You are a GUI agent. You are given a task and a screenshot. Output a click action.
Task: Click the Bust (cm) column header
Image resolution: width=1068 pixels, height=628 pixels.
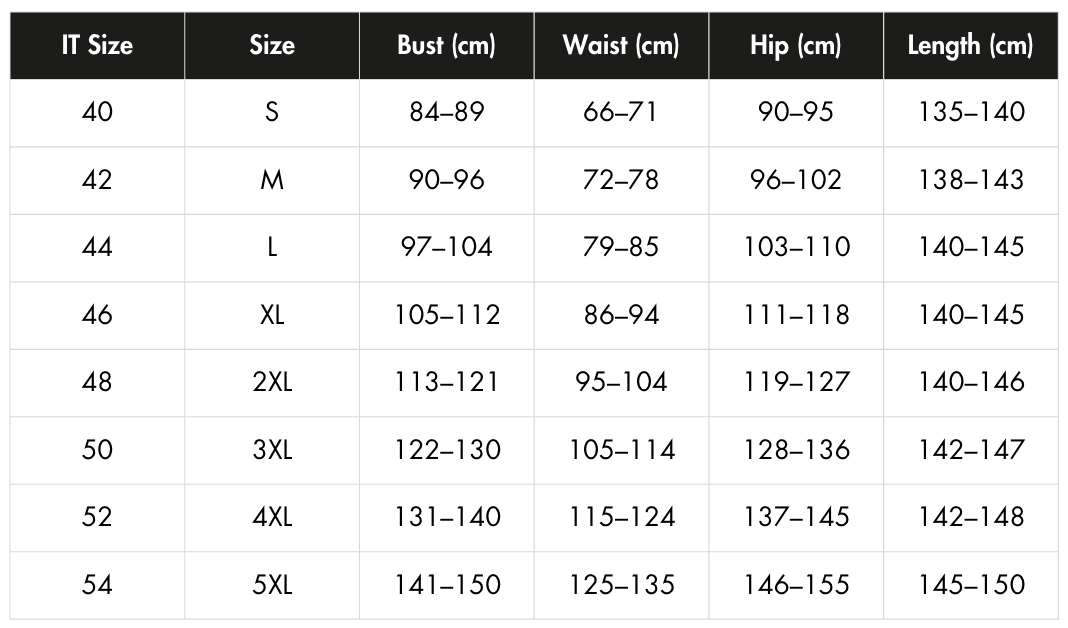coord(447,46)
